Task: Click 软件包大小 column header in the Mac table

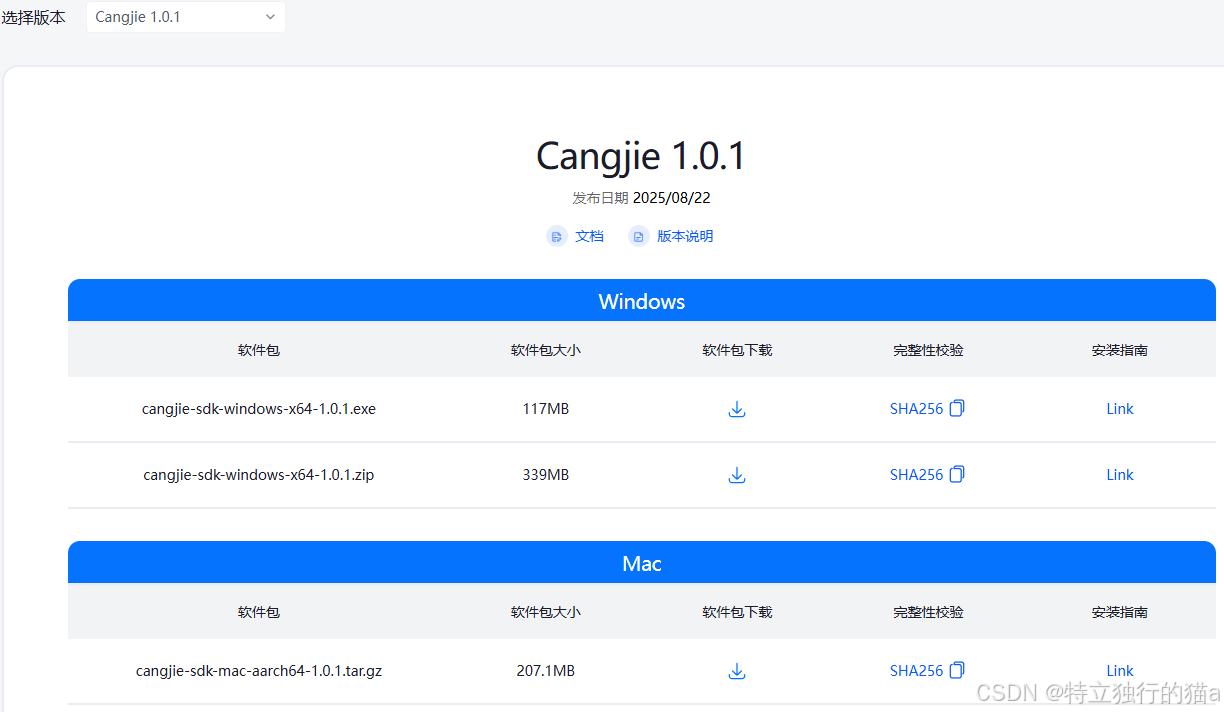Action: tap(546, 612)
